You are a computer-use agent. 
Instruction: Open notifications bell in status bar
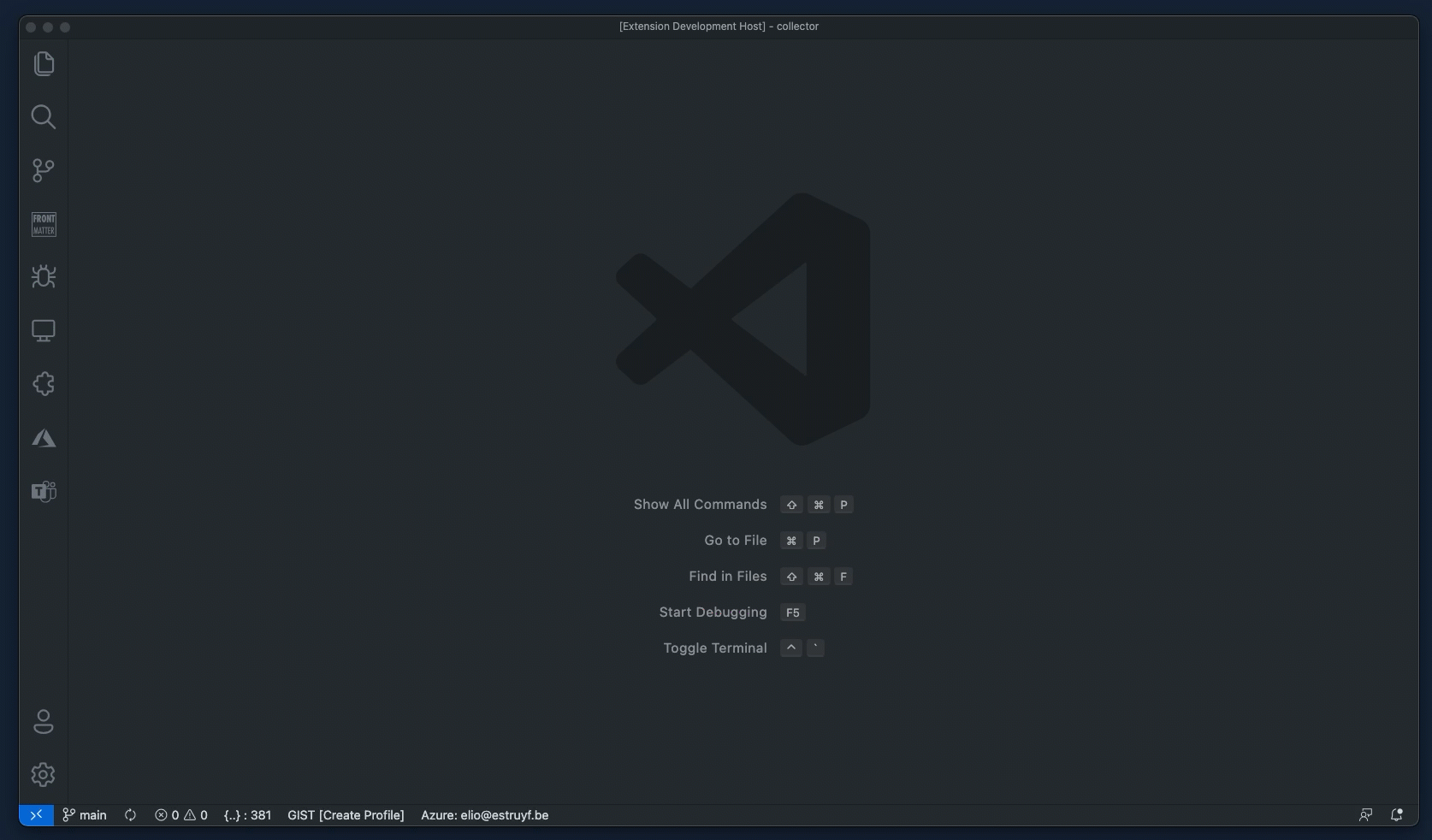pyautogui.click(x=1397, y=815)
